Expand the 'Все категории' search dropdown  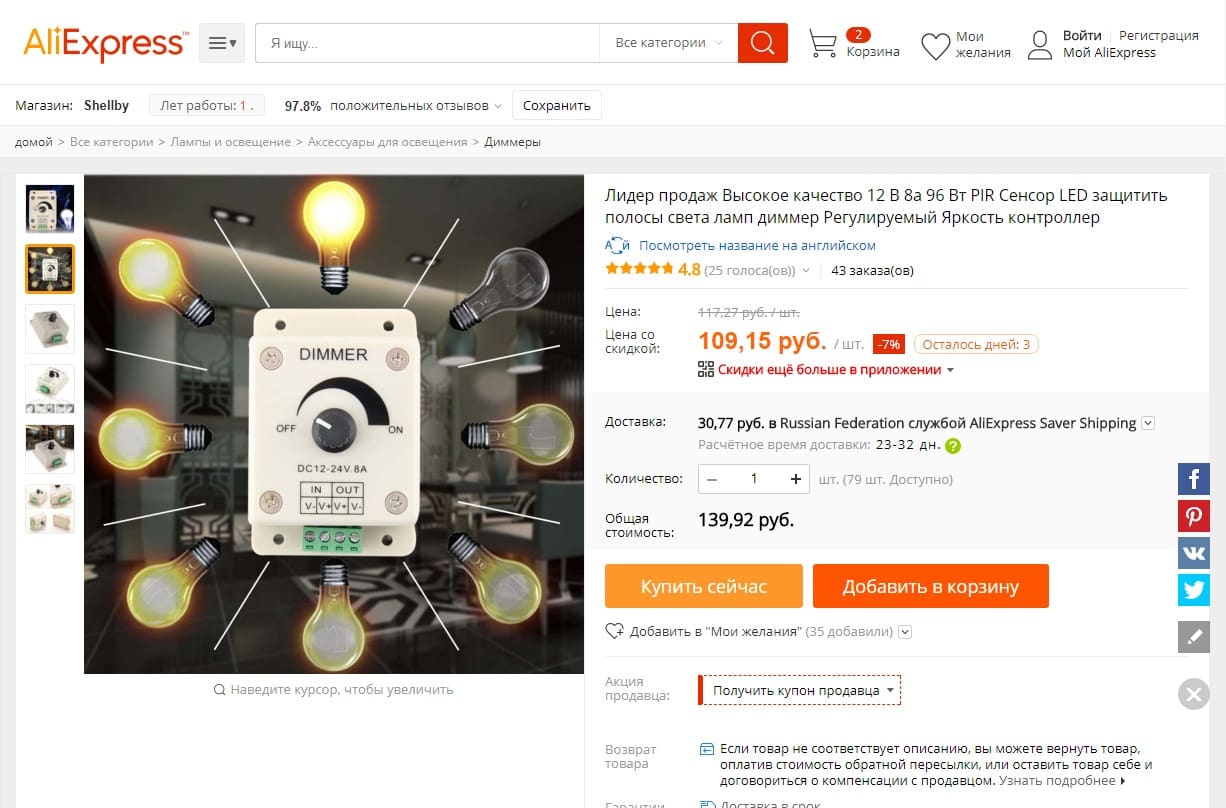pos(668,43)
